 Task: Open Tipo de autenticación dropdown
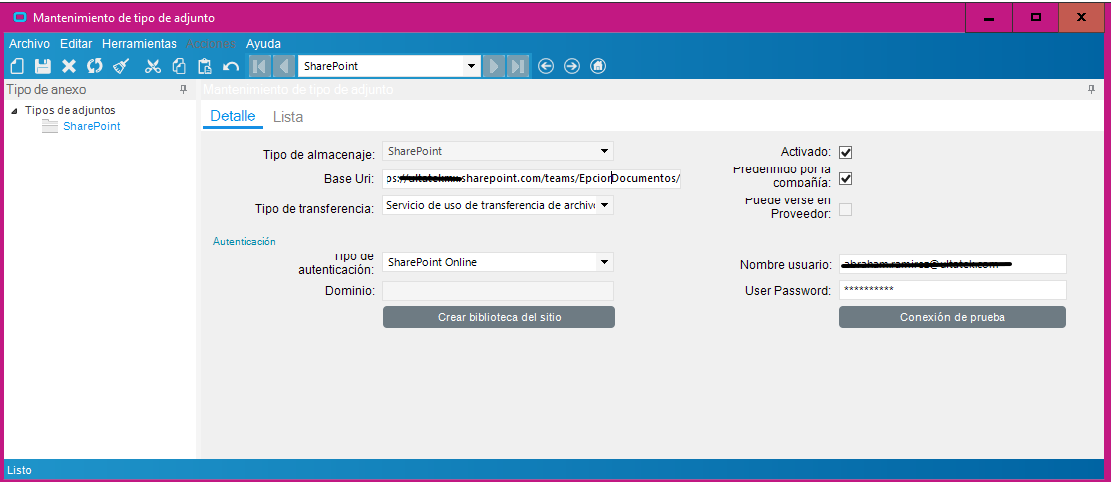(604, 262)
